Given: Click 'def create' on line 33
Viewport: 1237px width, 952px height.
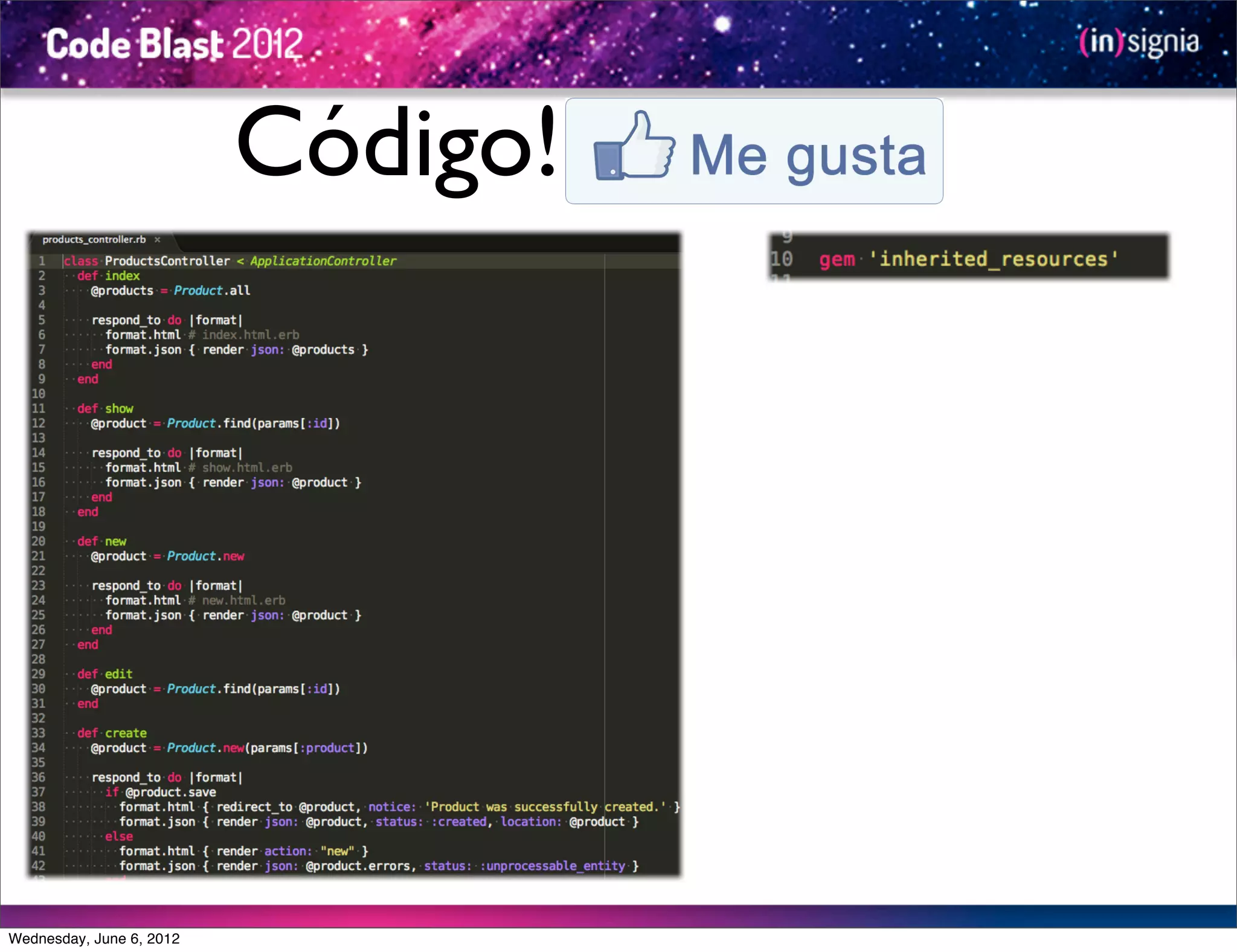Looking at the screenshot, I should (x=112, y=733).
